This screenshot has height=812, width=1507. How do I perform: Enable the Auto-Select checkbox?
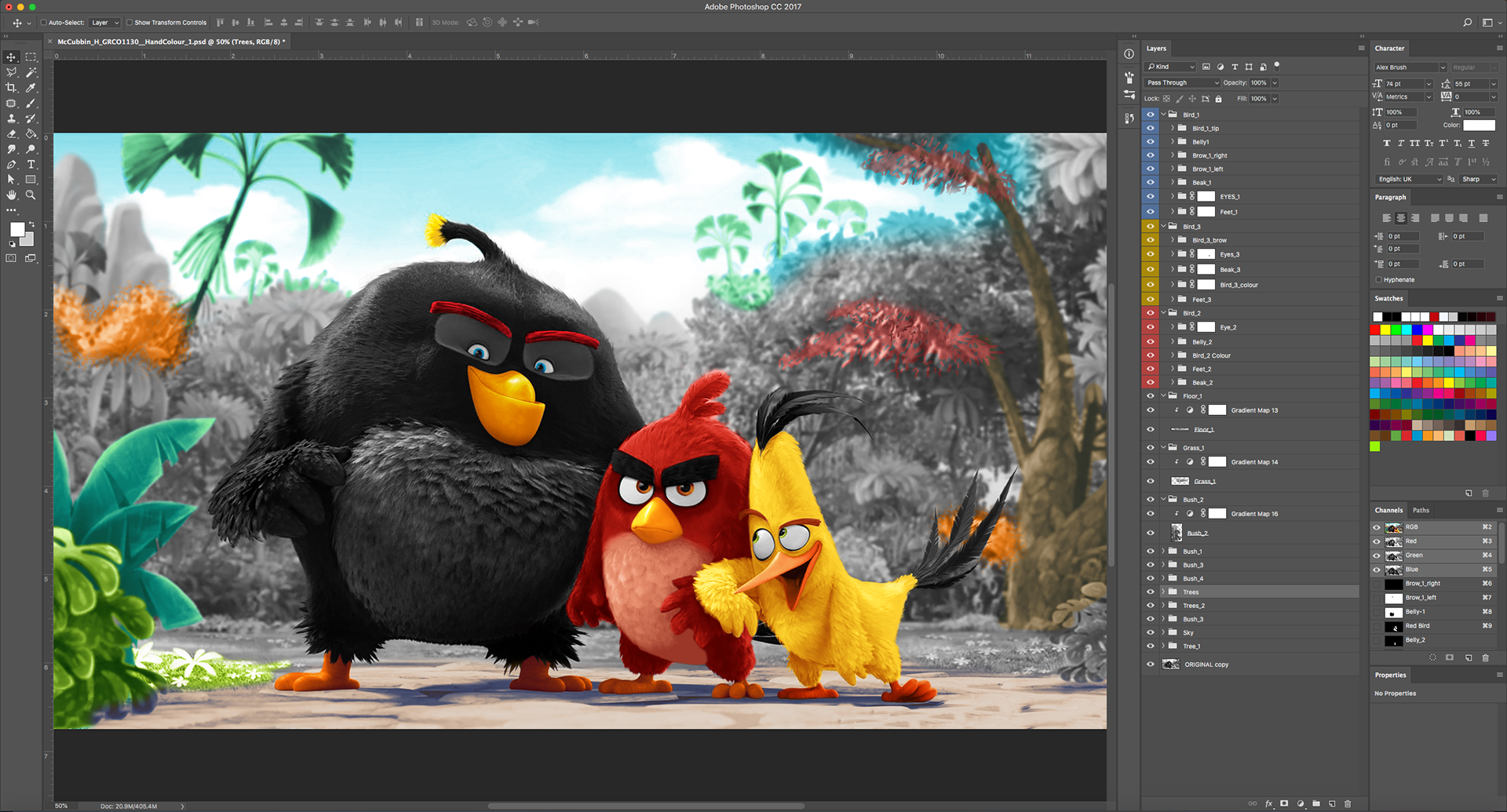coord(44,23)
